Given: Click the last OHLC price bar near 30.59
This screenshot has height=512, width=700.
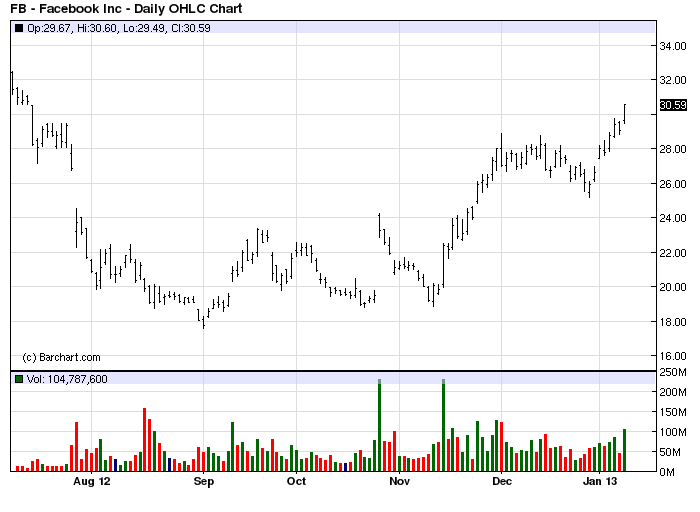Looking at the screenshot, I should (x=625, y=114).
